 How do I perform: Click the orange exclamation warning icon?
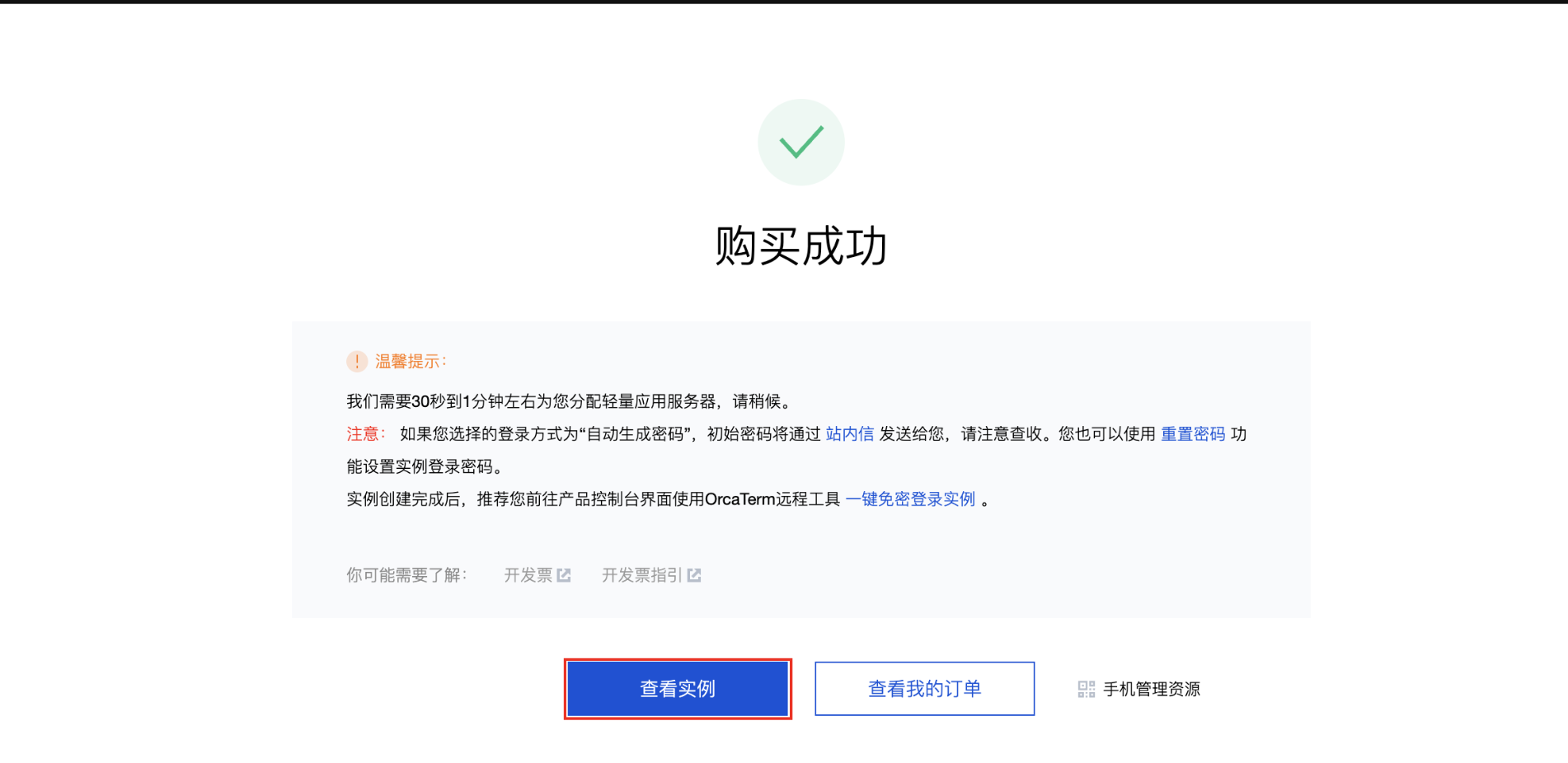357,361
